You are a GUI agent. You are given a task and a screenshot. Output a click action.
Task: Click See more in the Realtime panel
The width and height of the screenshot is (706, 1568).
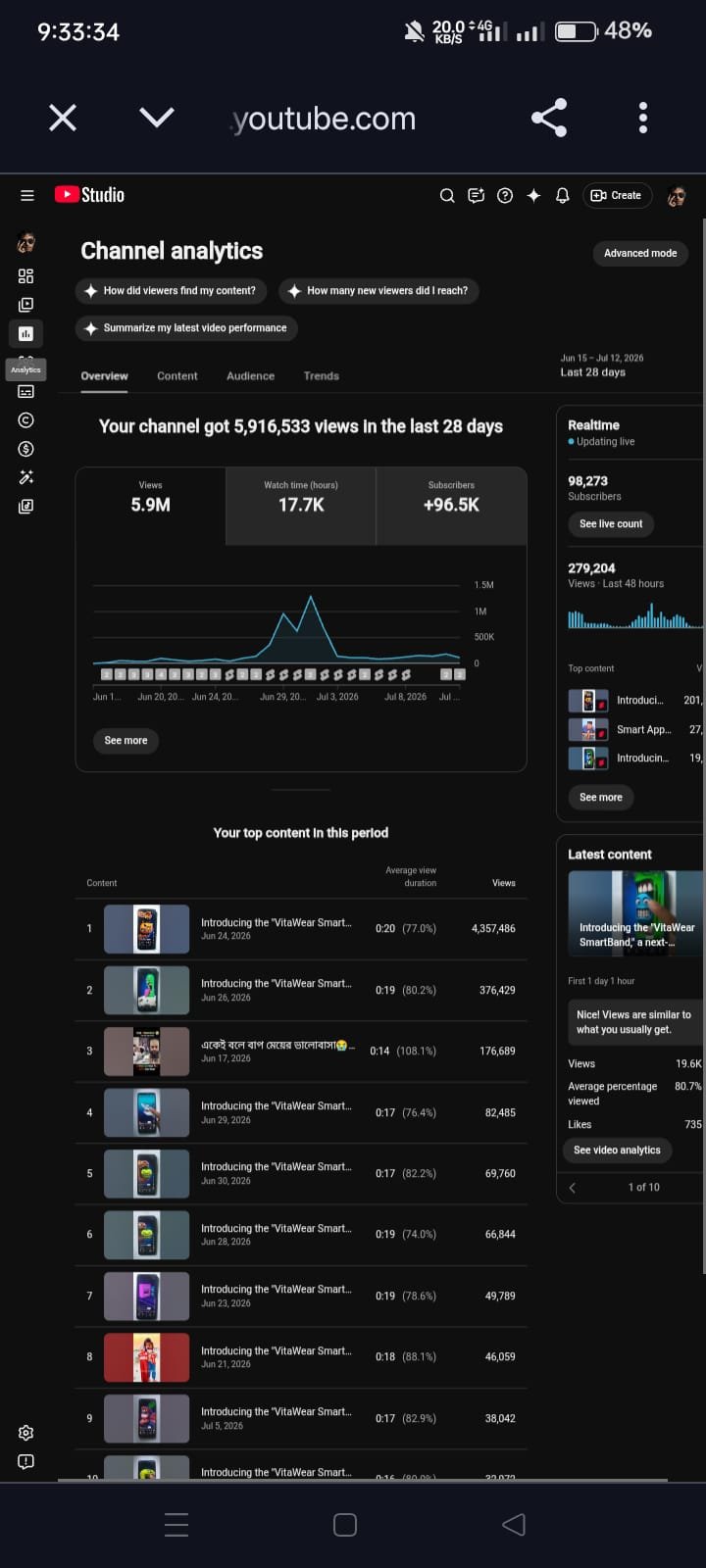pyautogui.click(x=600, y=798)
